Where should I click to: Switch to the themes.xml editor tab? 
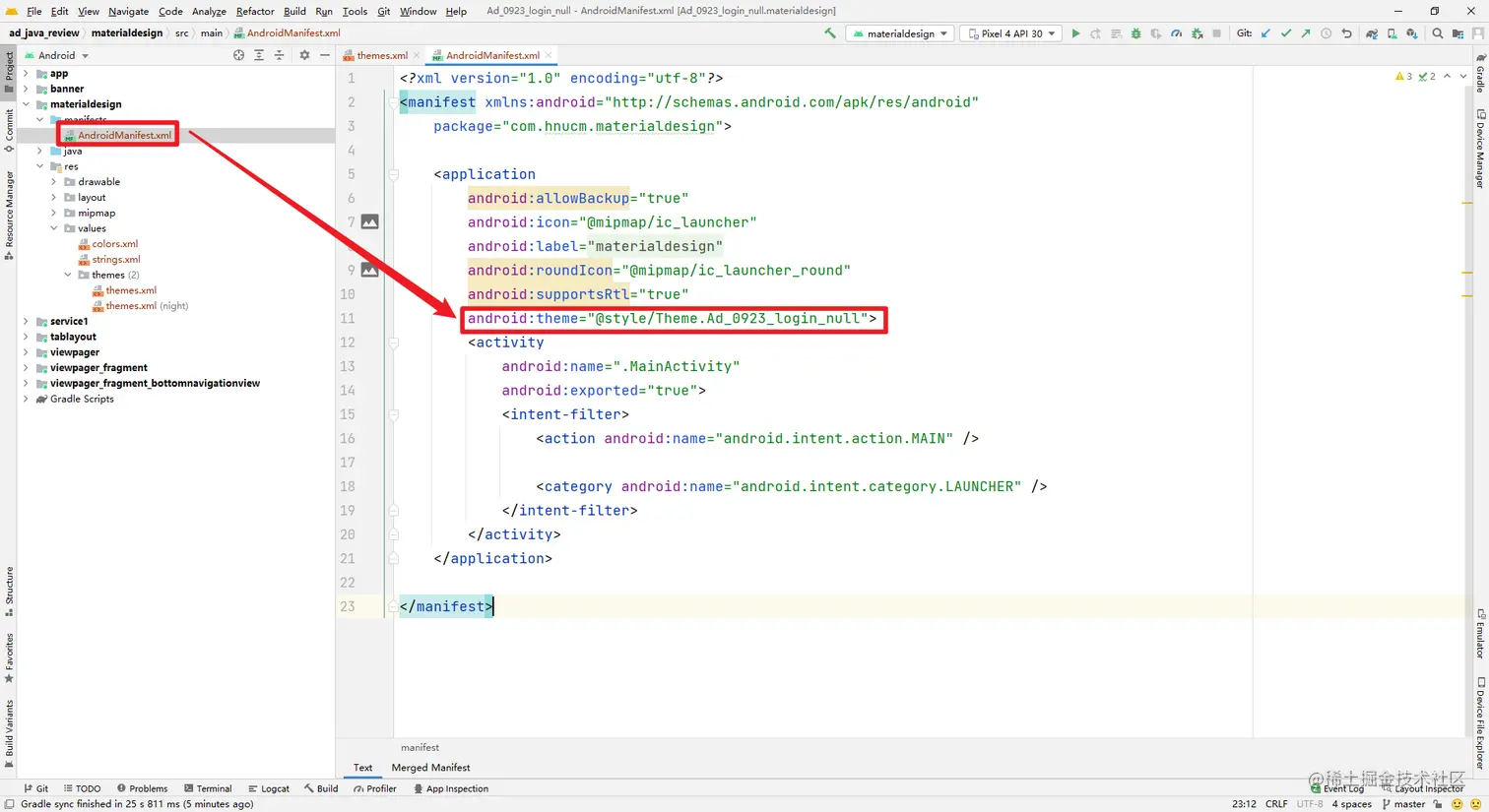(x=382, y=55)
